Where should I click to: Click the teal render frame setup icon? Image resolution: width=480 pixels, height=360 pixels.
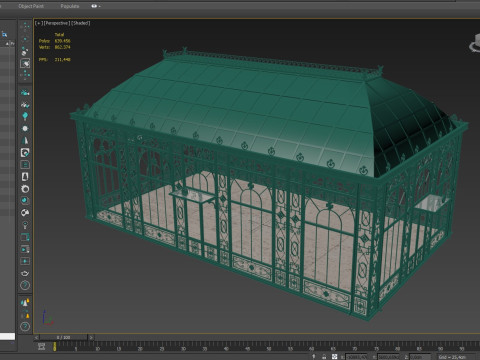(25, 237)
